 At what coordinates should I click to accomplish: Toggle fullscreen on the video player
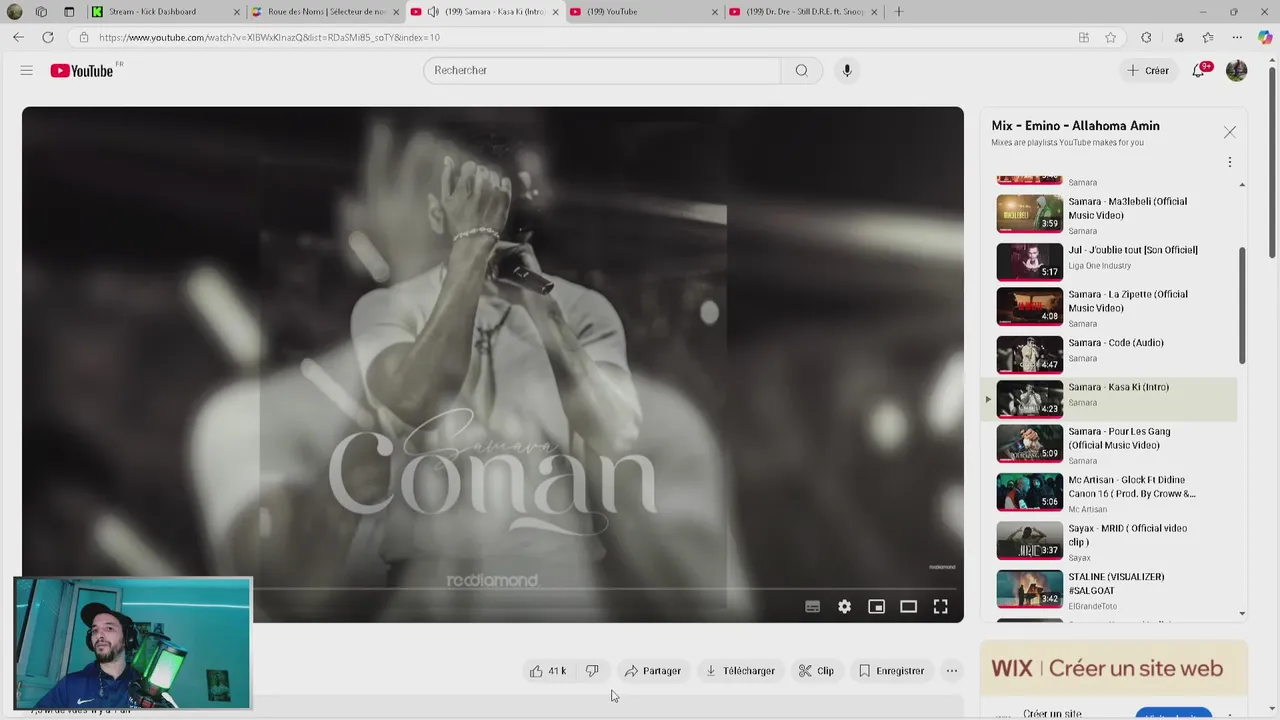click(941, 606)
